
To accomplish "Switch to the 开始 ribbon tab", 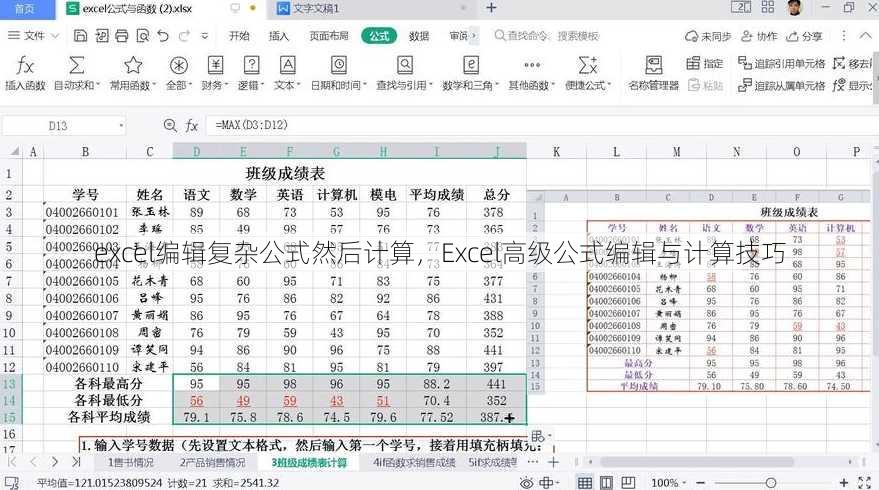I will pyautogui.click(x=239, y=36).
